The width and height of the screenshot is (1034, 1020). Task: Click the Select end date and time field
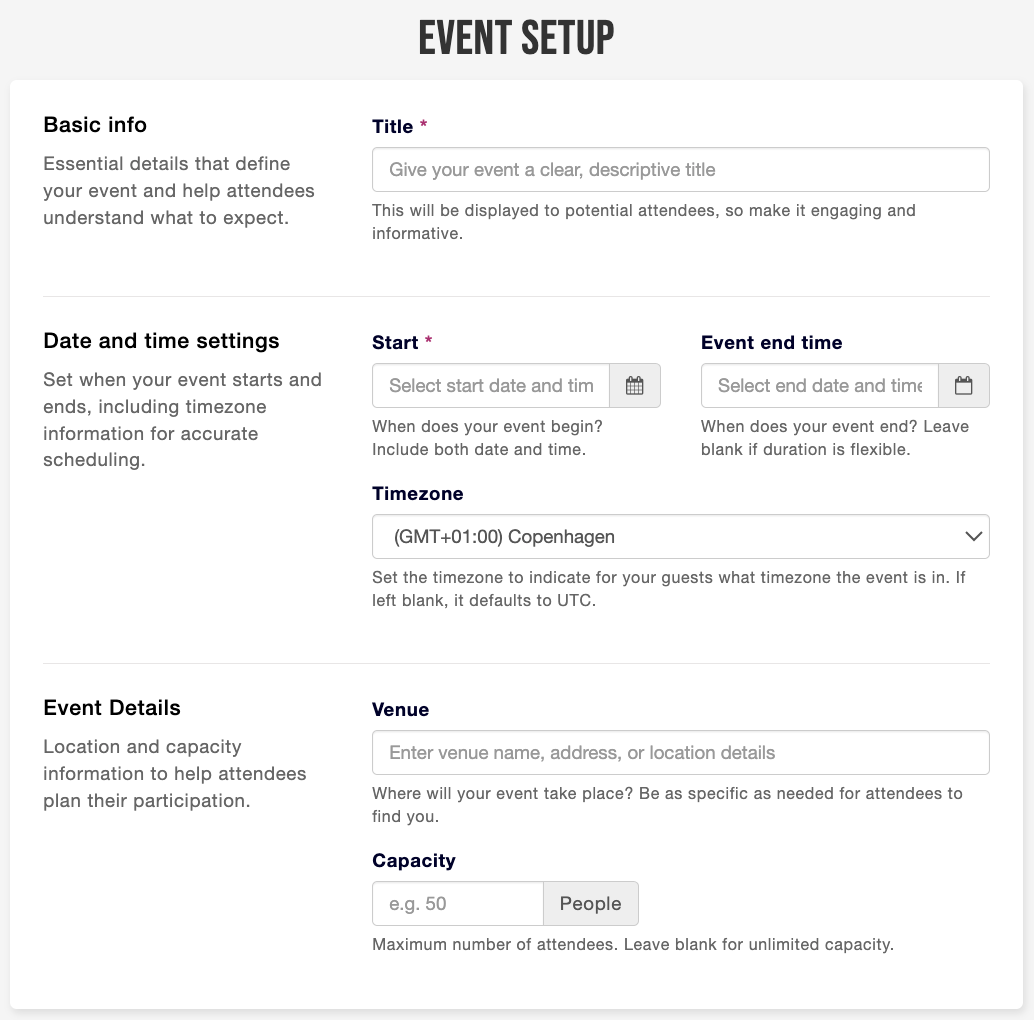click(820, 386)
